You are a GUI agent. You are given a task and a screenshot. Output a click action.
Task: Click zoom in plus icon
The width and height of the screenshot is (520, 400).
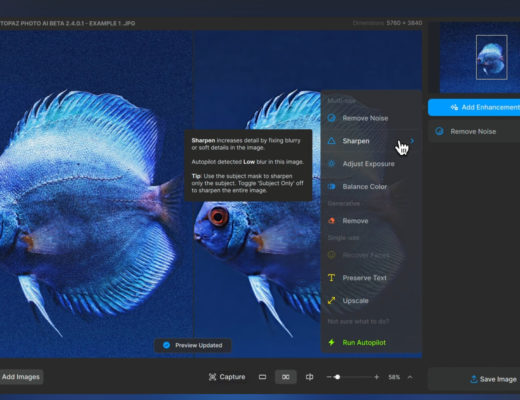pyautogui.click(x=377, y=377)
